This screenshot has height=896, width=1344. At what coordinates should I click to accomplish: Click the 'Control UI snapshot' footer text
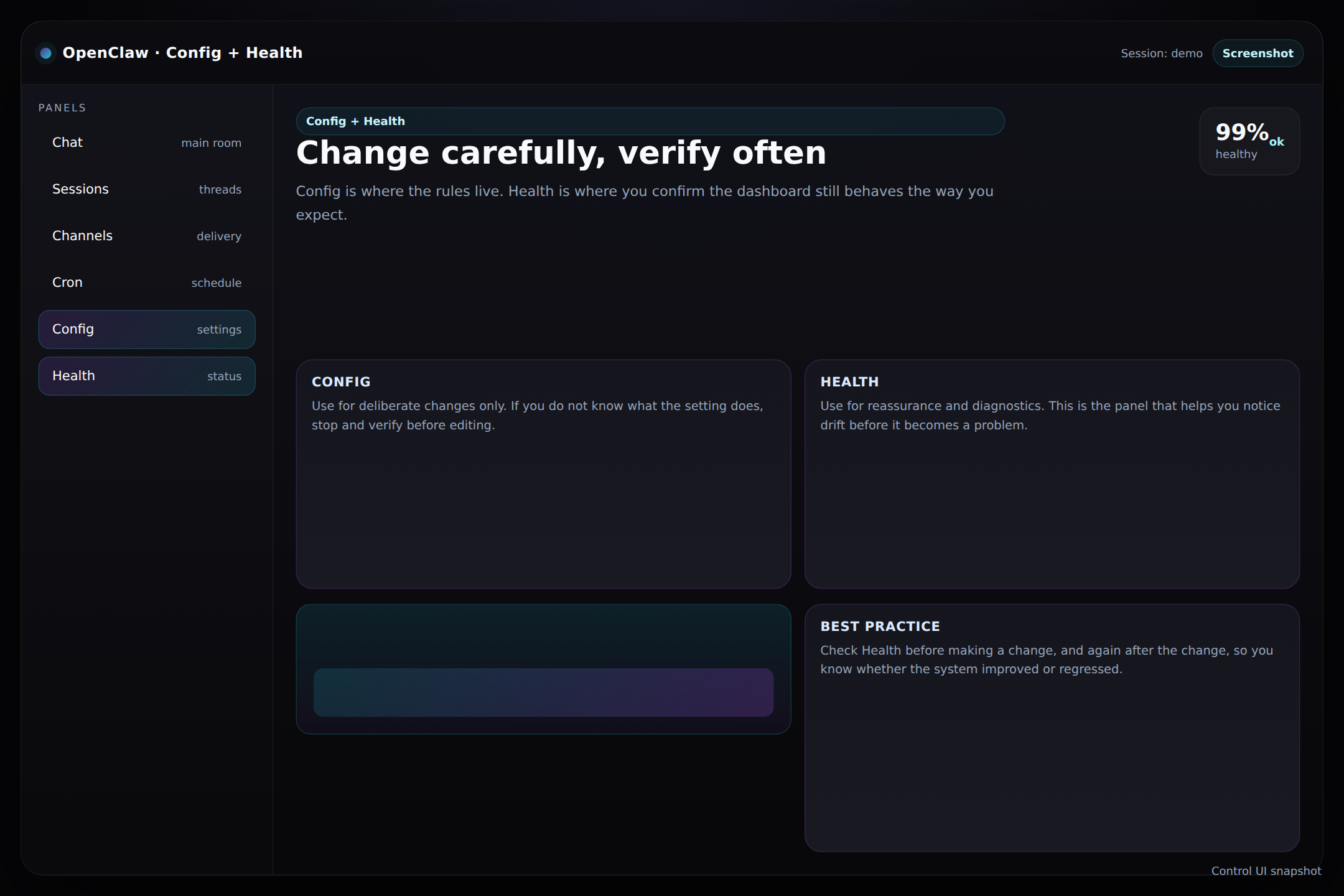(1266, 871)
